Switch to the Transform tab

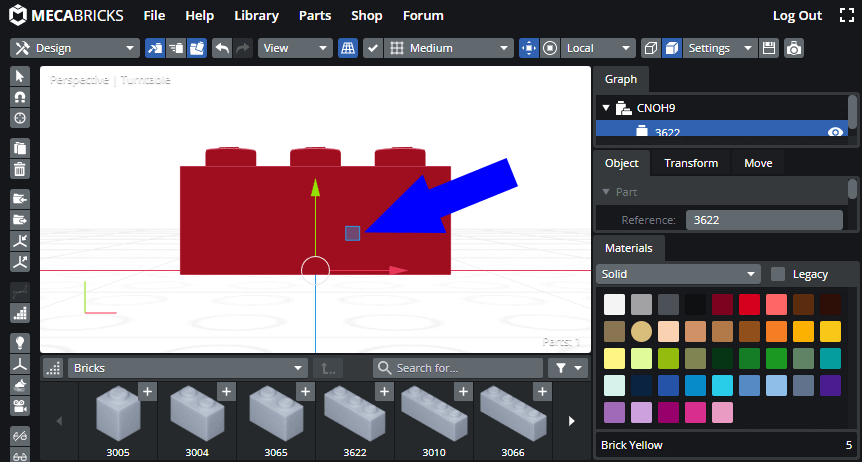tap(691, 163)
